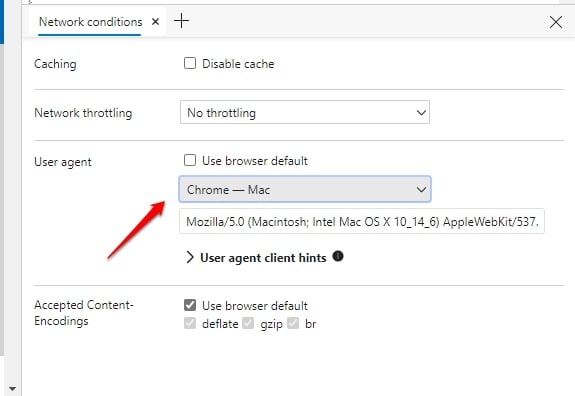The height and width of the screenshot is (396, 575).
Task: Toggle the gzip encoding checkbox
Action: tap(248, 323)
